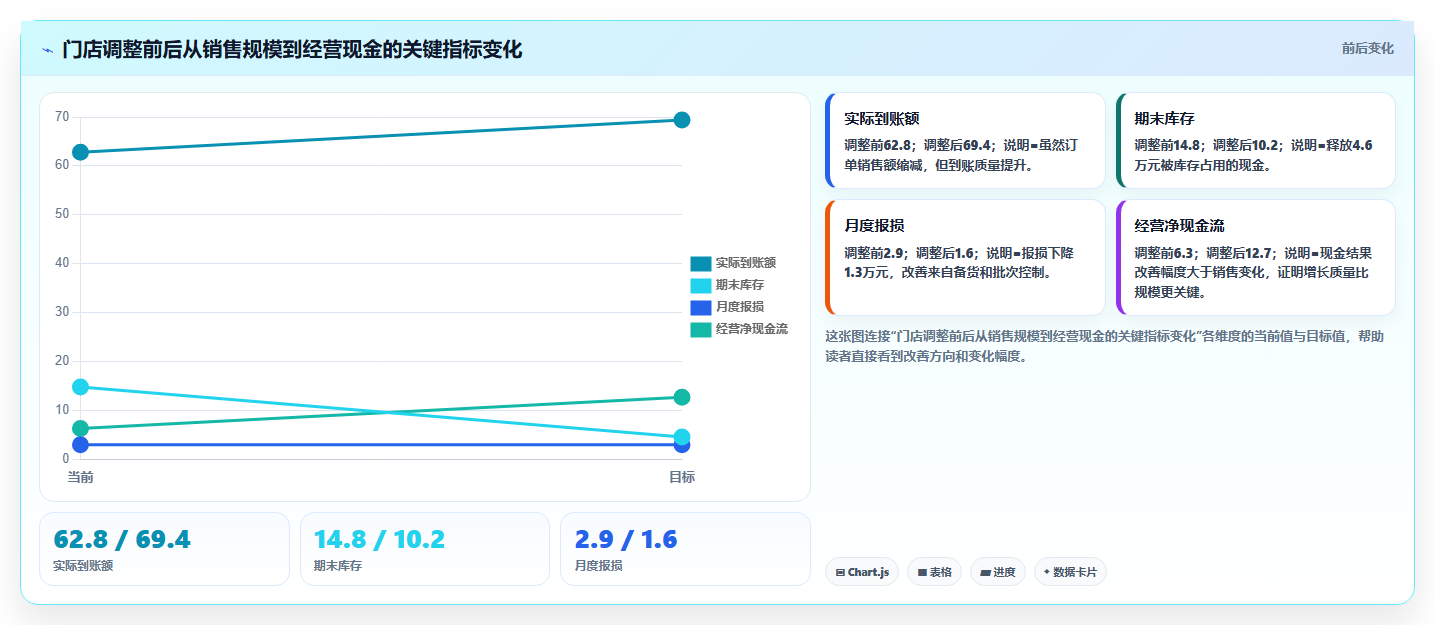Click the 期末库存 caption under 14.8 / 10.2

(338, 566)
